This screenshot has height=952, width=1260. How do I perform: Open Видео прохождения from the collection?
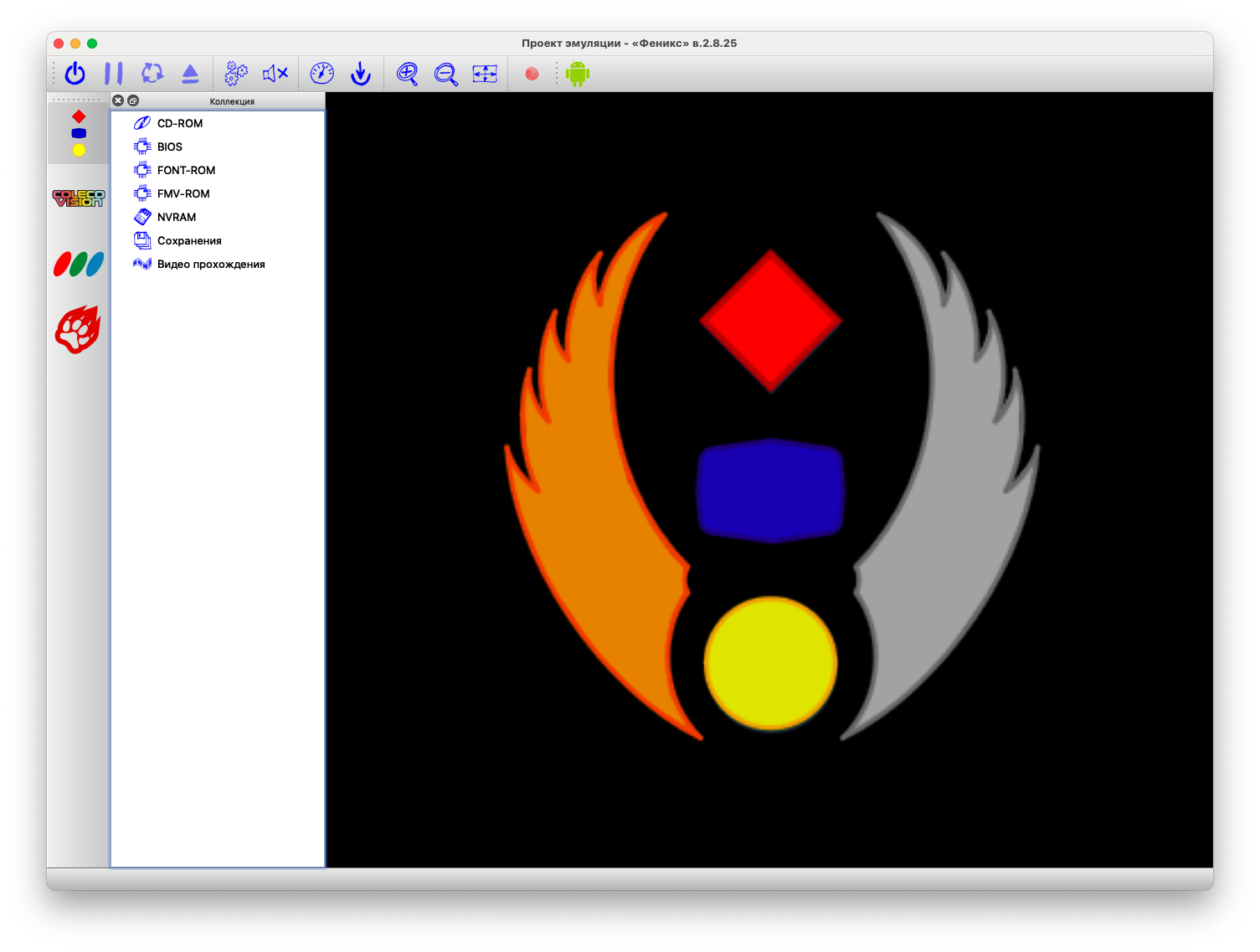210,264
